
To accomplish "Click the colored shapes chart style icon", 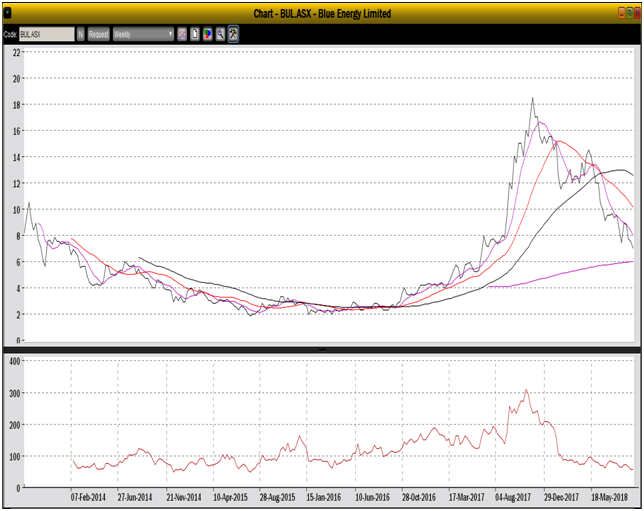I will 207,34.
